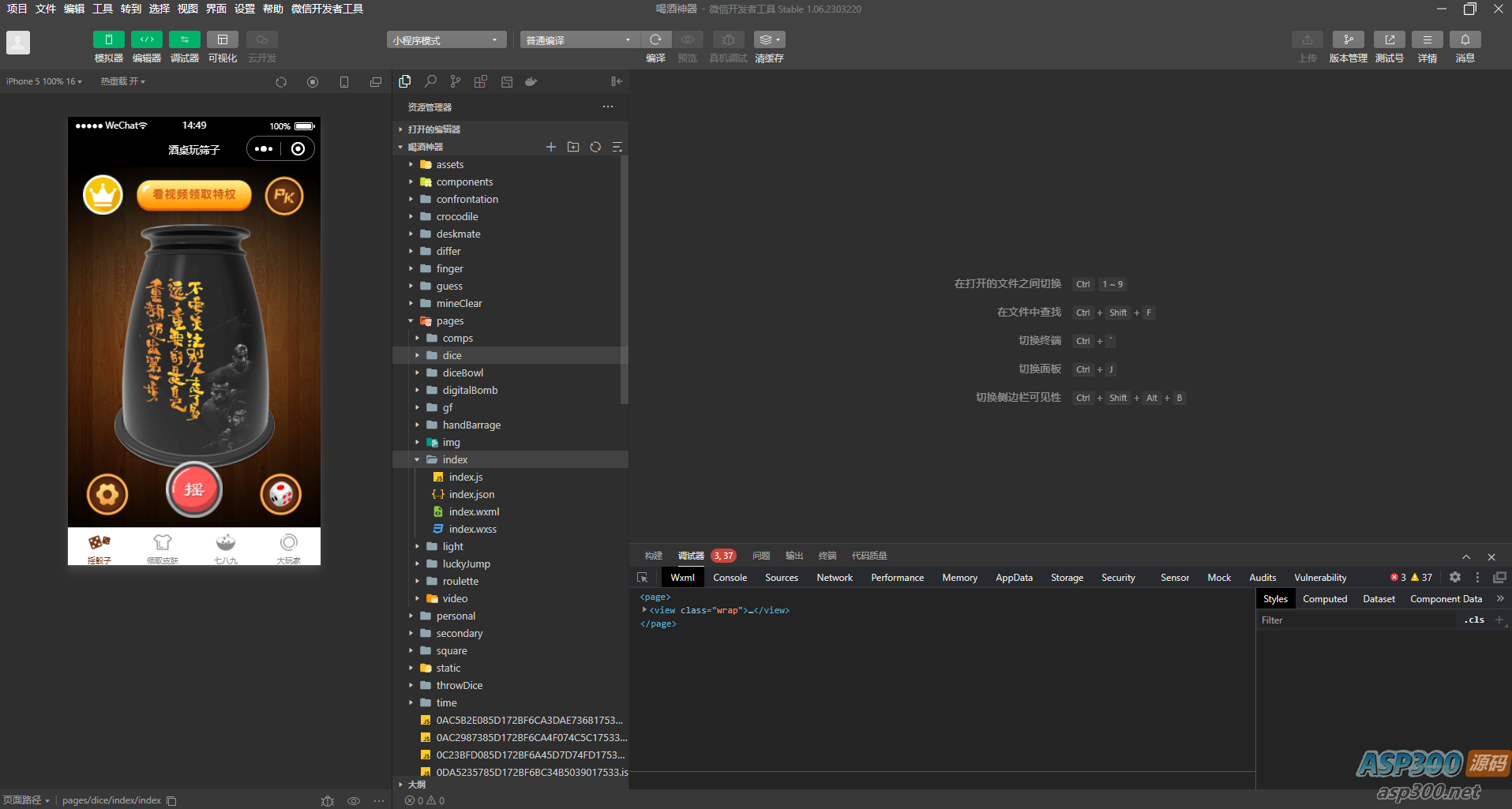The height and width of the screenshot is (809, 1512).
Task: Toggle the Editor panel button
Action: click(147, 39)
